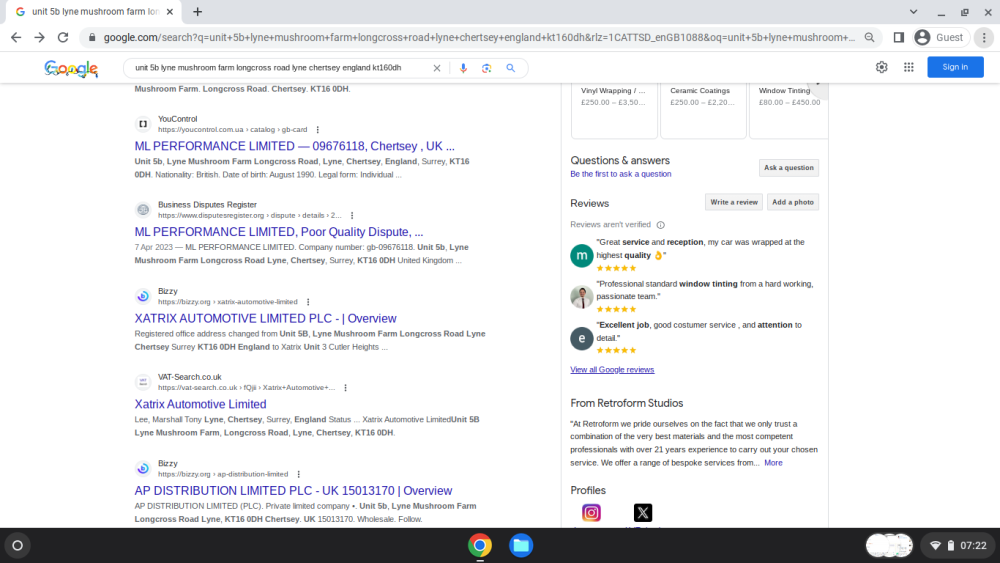The width and height of the screenshot is (1000, 563).
Task: Open more options for YouControl result
Action: pyautogui.click(x=318, y=129)
